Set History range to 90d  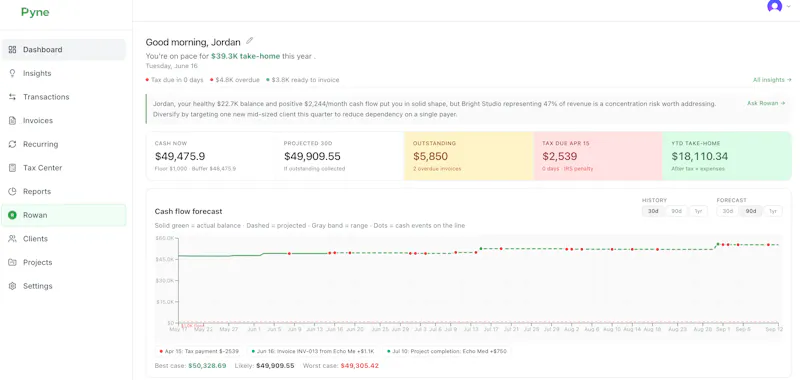(676, 211)
